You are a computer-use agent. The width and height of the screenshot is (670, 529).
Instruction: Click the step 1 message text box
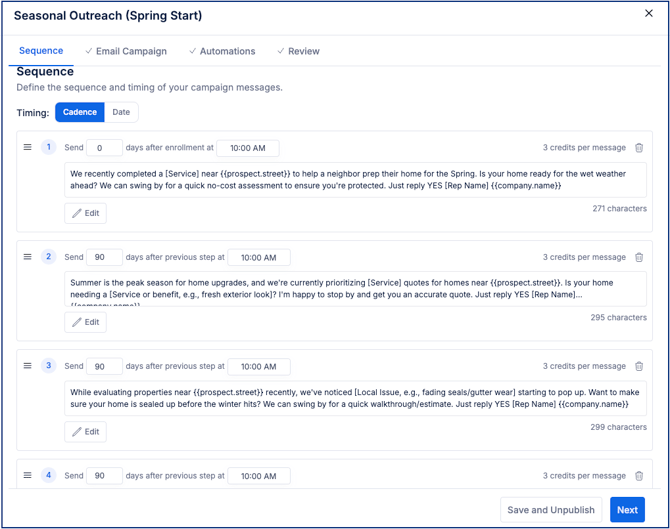tap(356, 180)
